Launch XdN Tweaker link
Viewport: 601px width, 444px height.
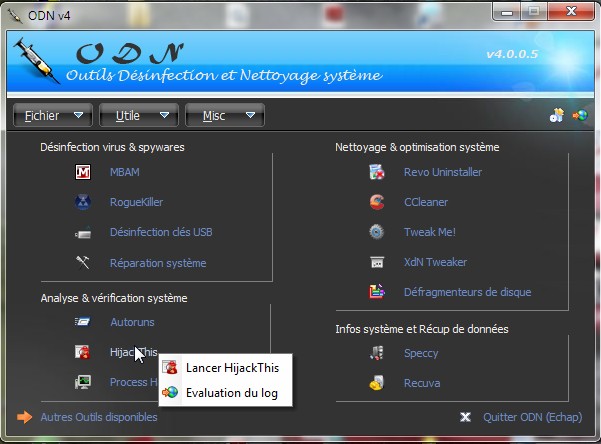[435, 262]
